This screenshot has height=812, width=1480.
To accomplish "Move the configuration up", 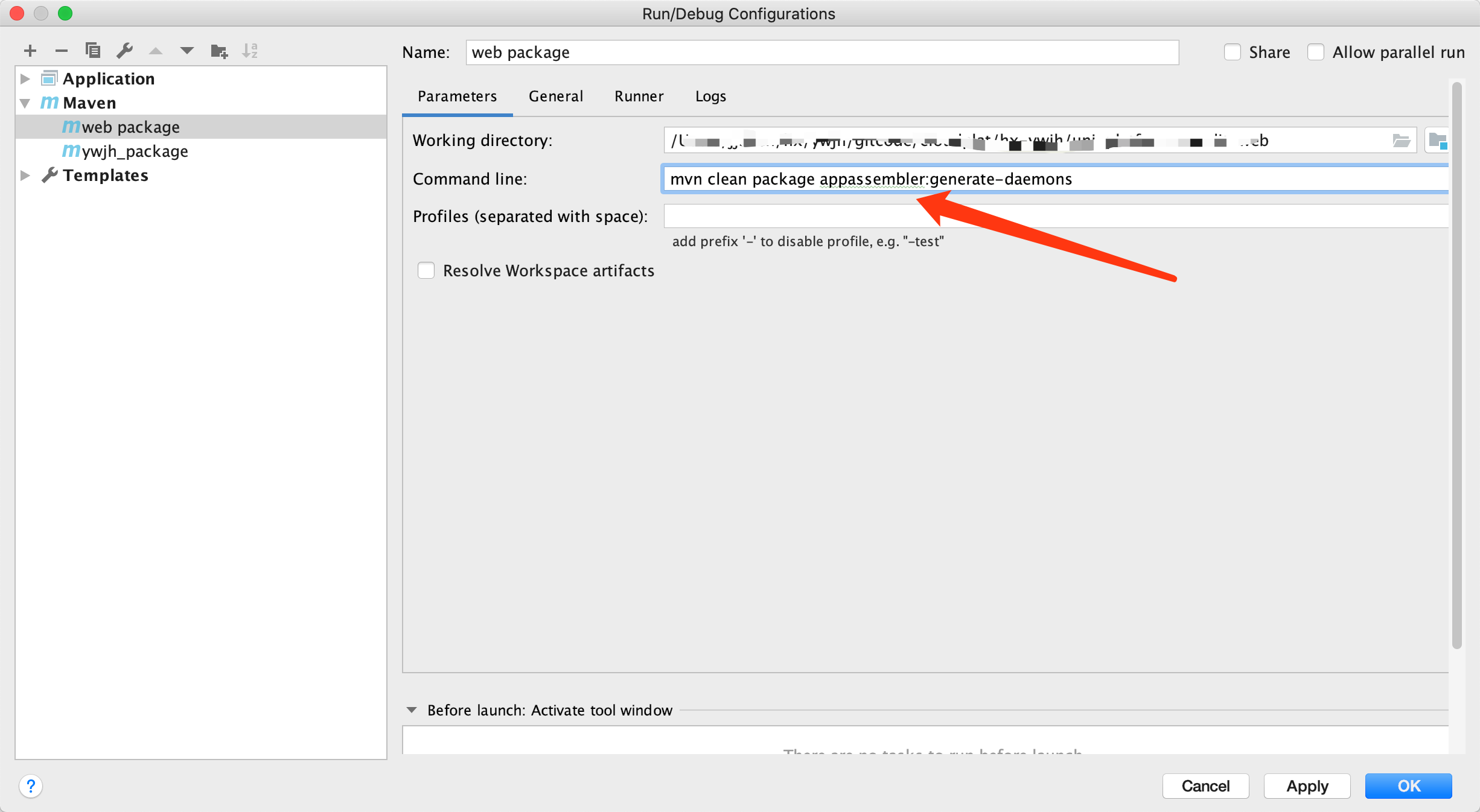I will point(156,51).
